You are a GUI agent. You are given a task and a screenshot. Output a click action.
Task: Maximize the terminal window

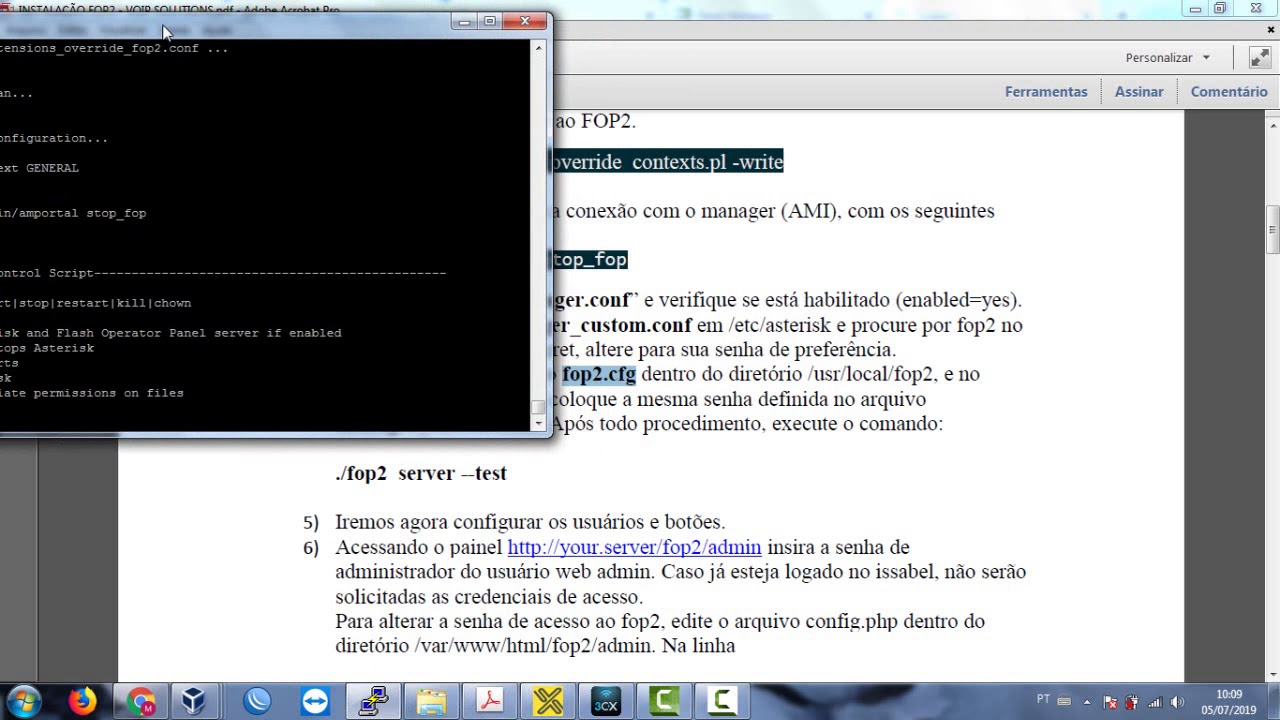490,21
